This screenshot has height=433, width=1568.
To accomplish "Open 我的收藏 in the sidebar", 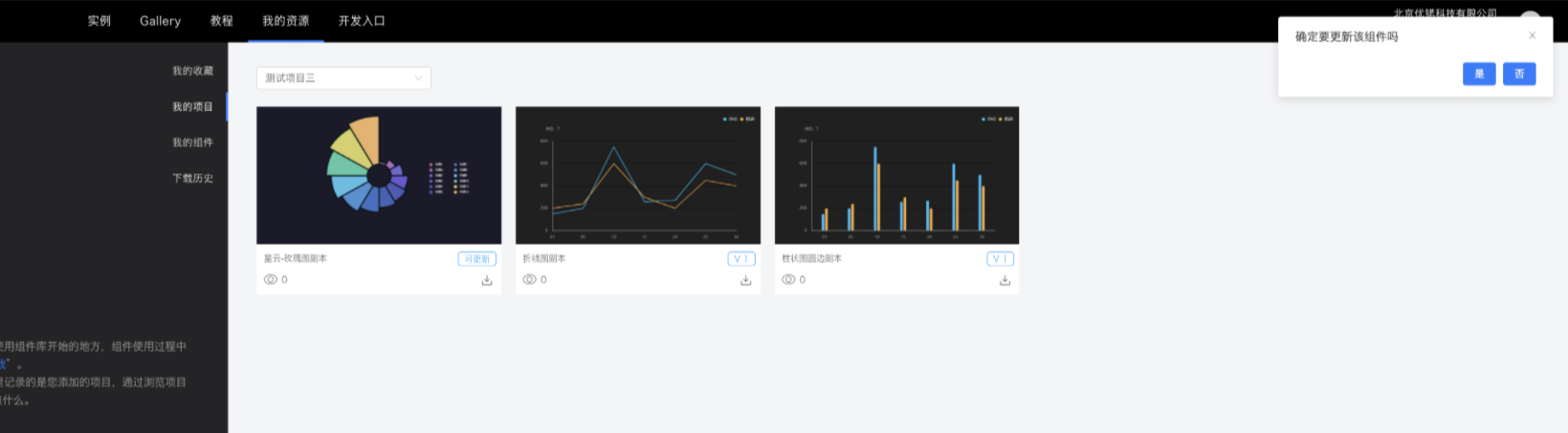I will click(192, 71).
